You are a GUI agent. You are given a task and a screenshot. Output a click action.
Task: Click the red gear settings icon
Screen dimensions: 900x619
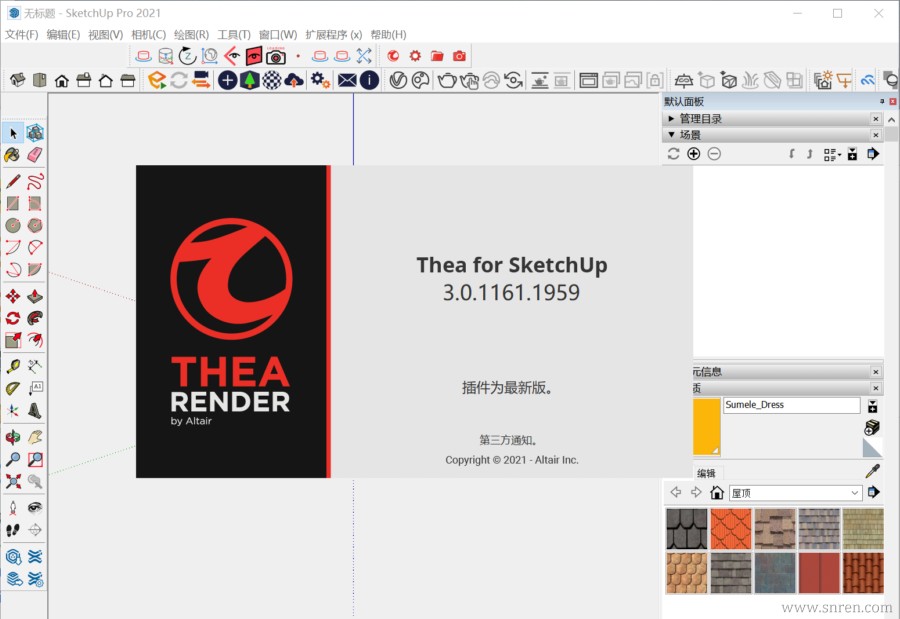415,56
